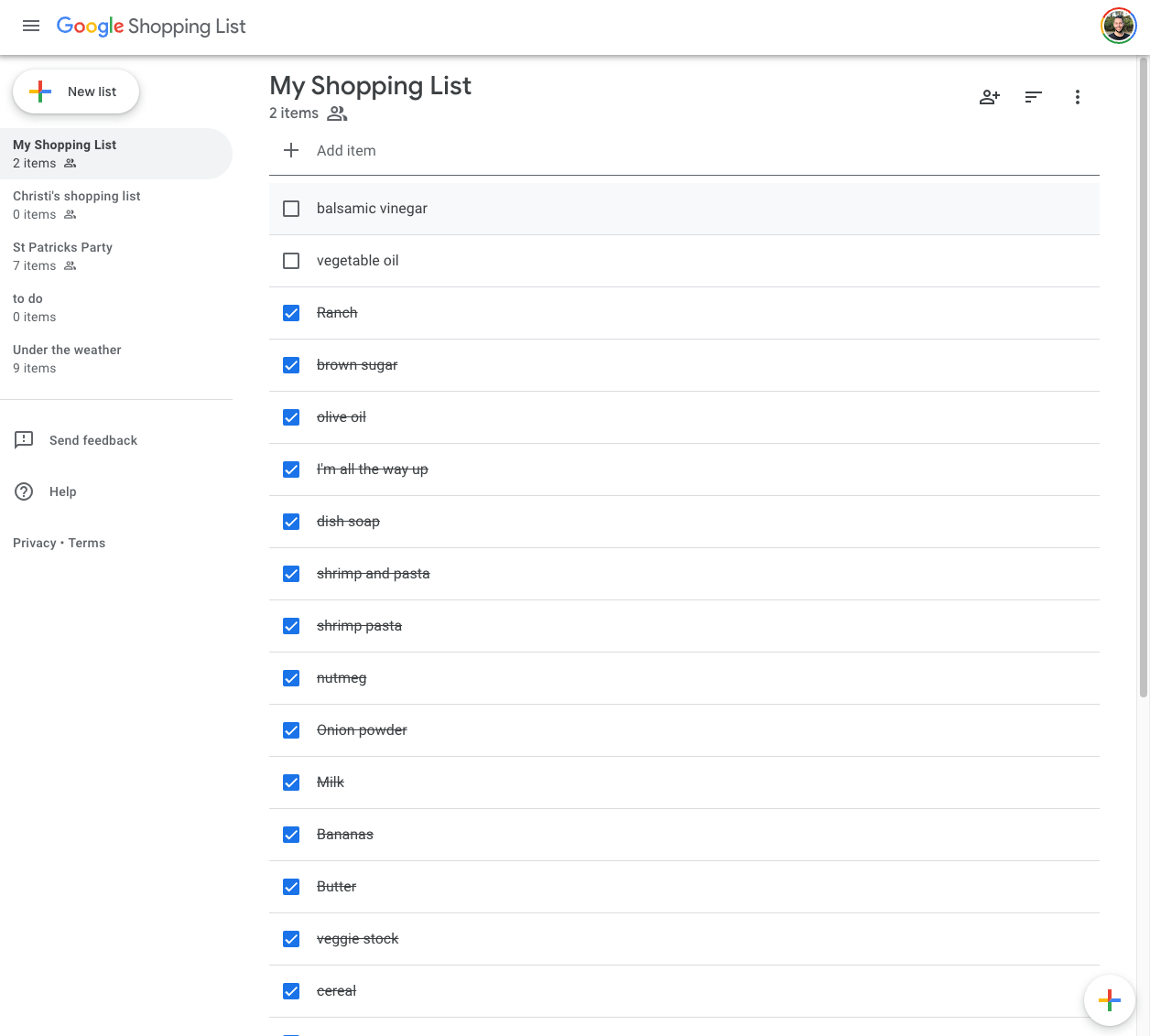Uncheck the Milk checkbox
This screenshot has width=1150, height=1036.
click(291, 782)
